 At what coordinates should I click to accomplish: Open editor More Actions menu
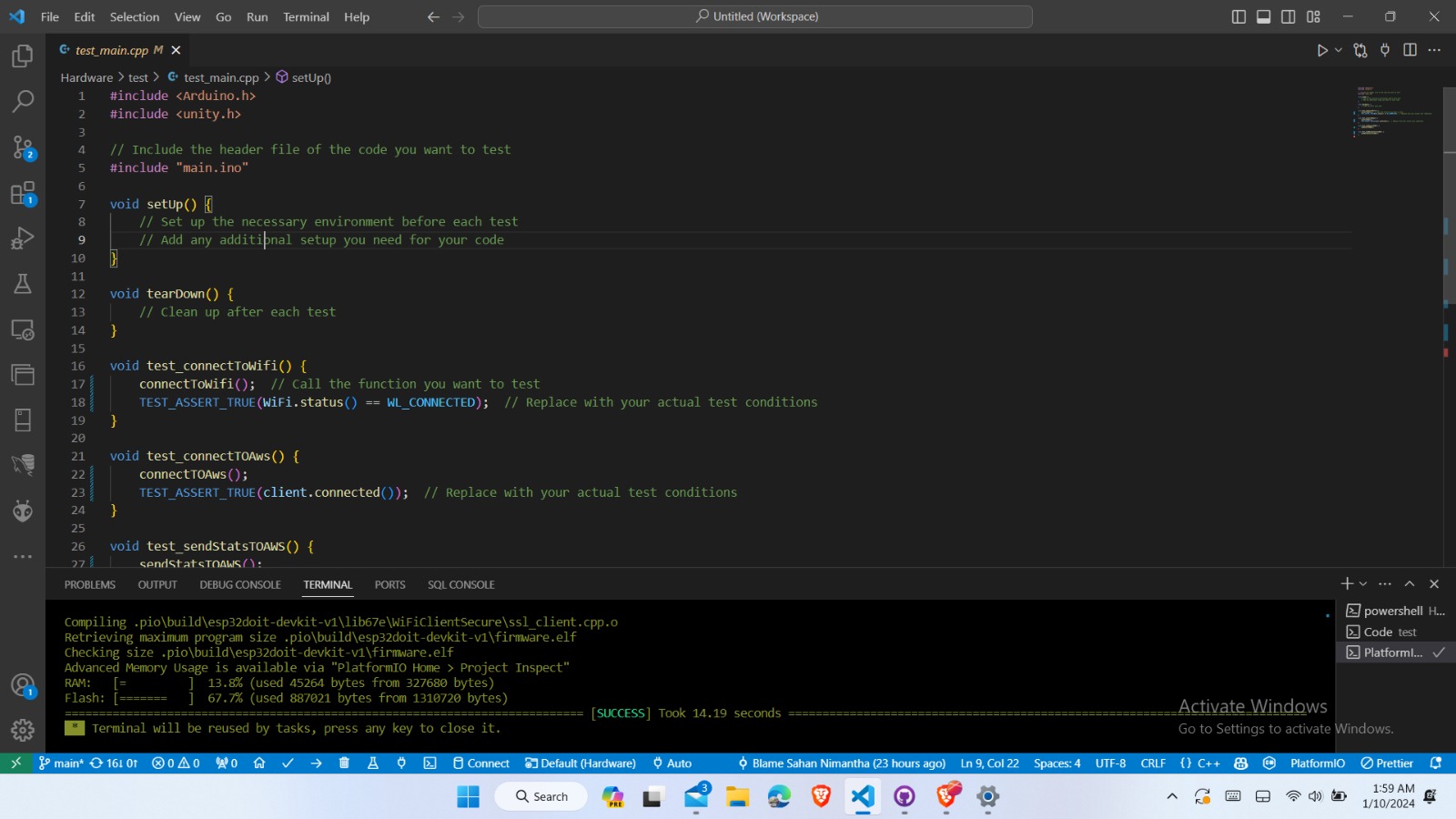pos(1435,50)
